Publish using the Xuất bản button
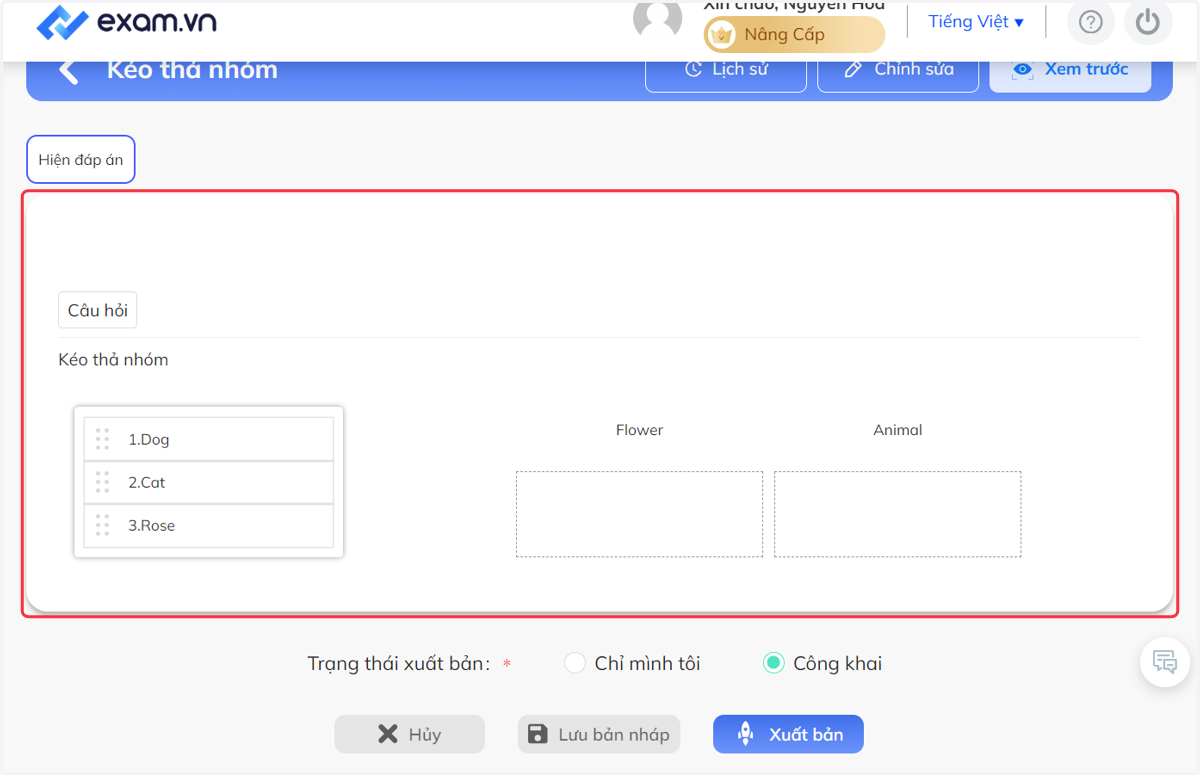The width and height of the screenshot is (1200, 775). (x=788, y=734)
